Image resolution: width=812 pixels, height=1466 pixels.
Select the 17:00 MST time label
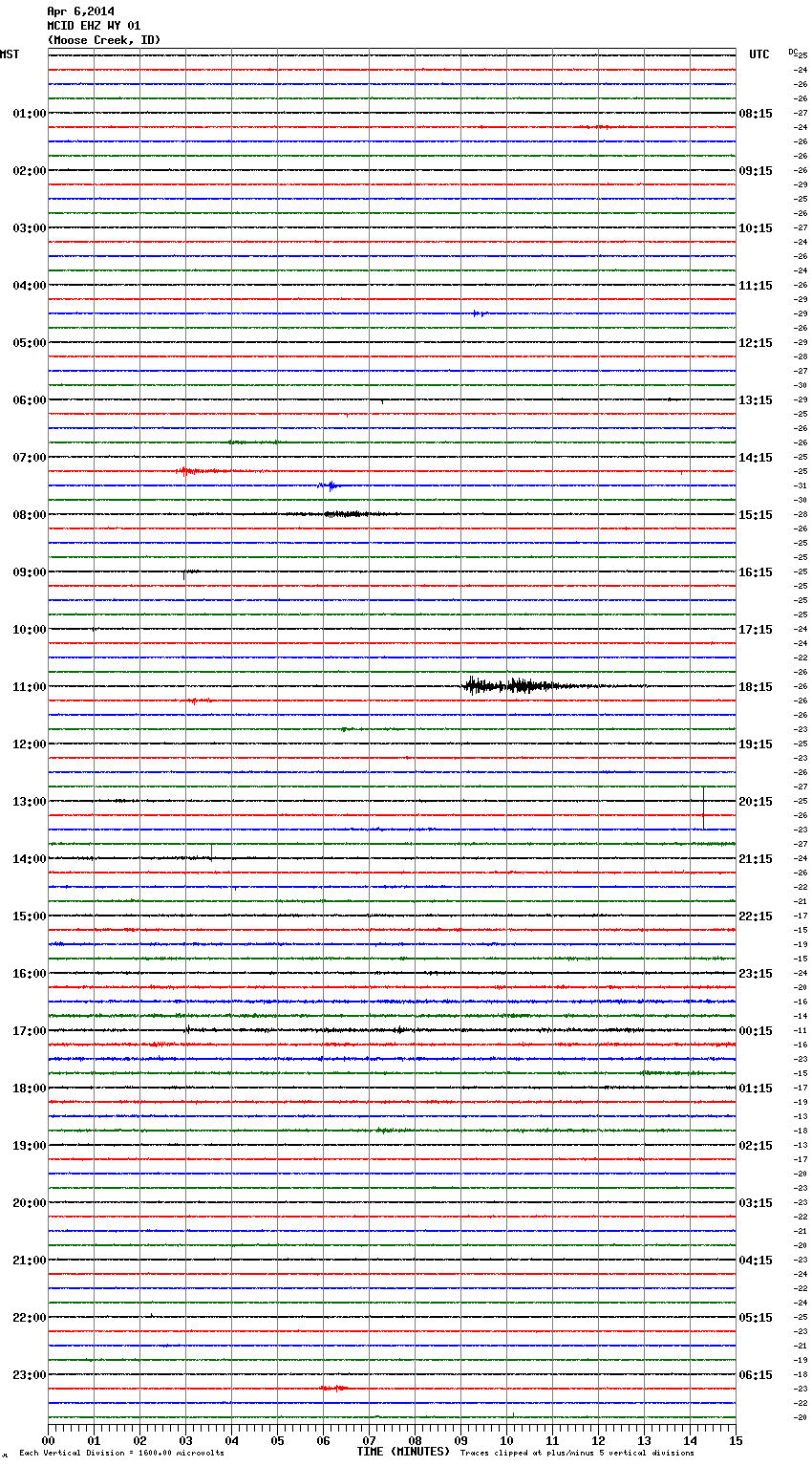(x=30, y=1031)
